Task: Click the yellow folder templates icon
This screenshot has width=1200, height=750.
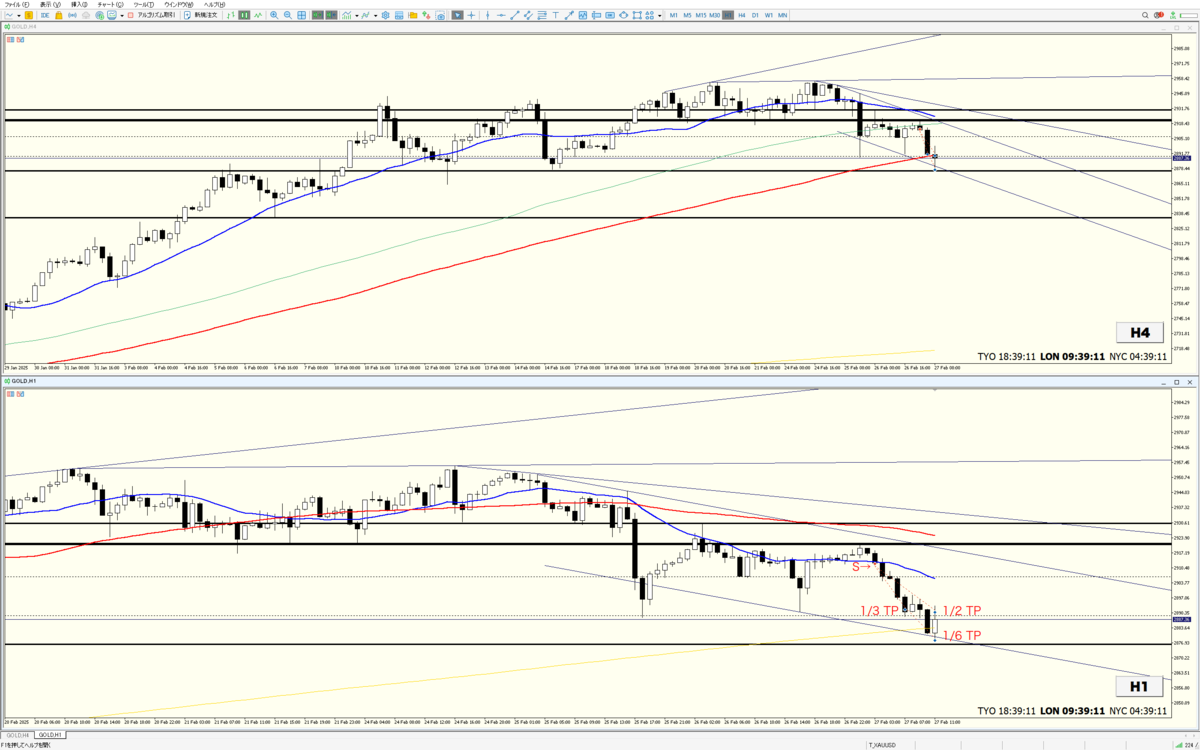Action: coord(413,15)
